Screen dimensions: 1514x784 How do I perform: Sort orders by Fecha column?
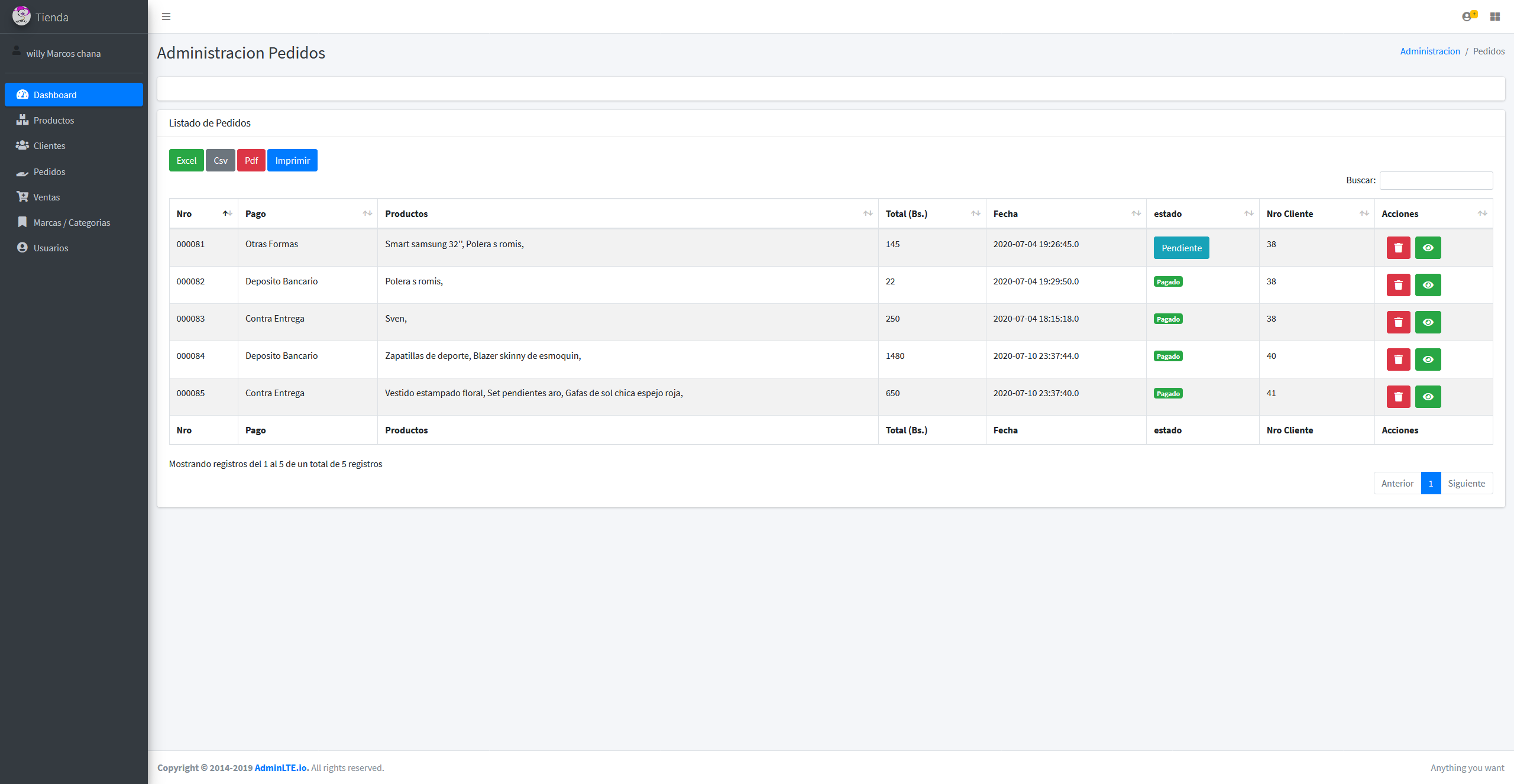(1005, 213)
